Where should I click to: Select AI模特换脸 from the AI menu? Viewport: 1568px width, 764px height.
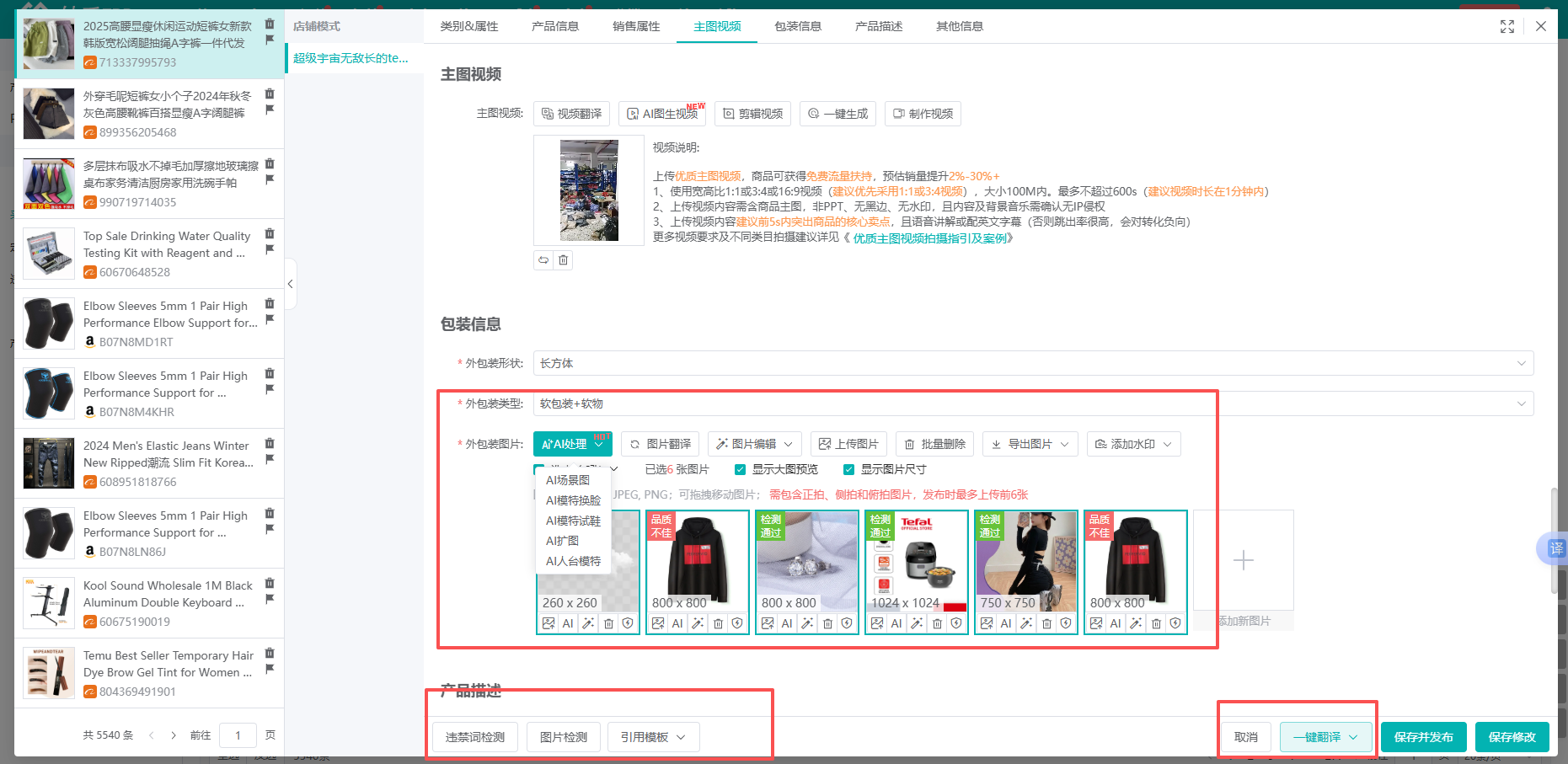pyautogui.click(x=573, y=500)
